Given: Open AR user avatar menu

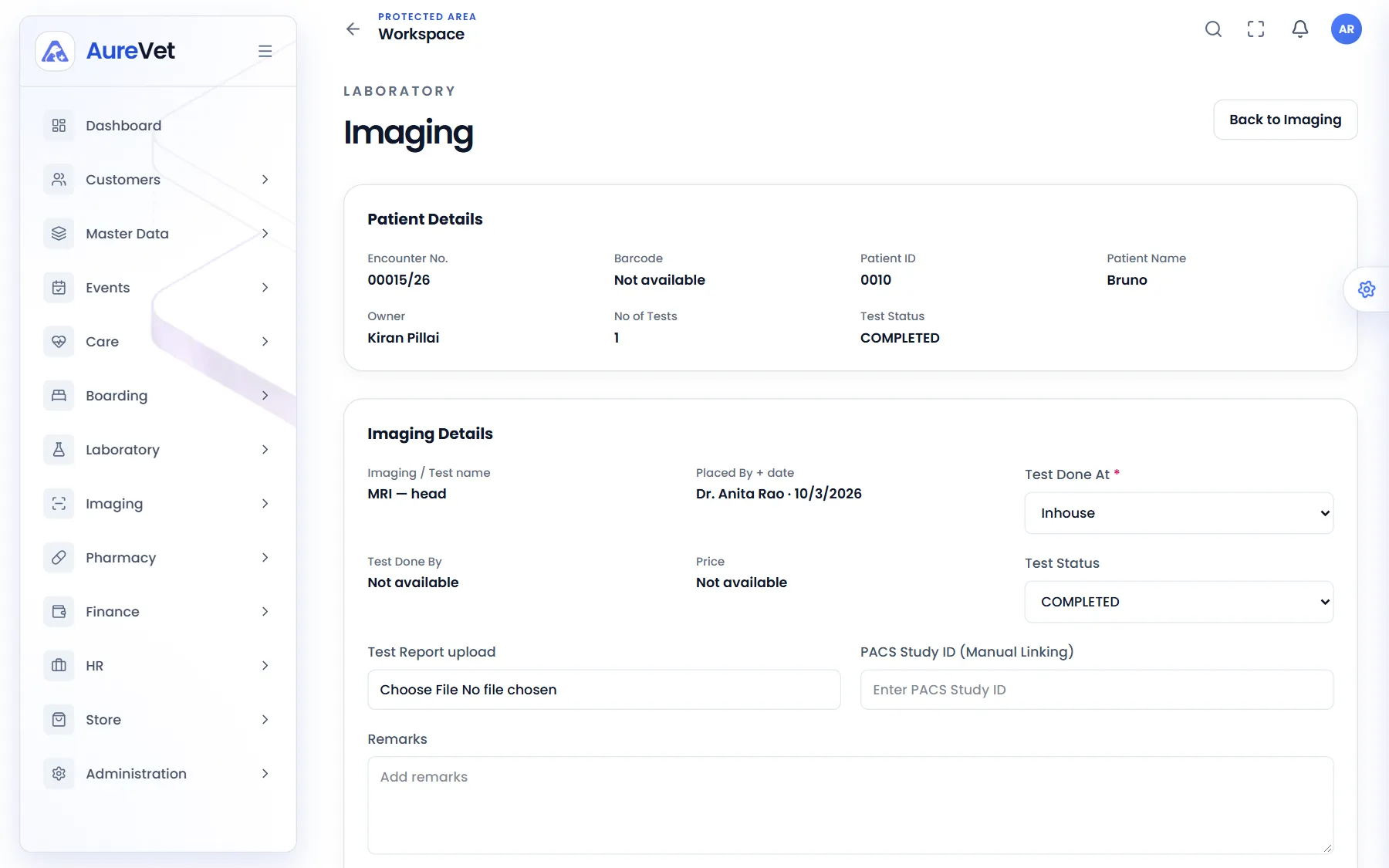Looking at the screenshot, I should (1347, 29).
